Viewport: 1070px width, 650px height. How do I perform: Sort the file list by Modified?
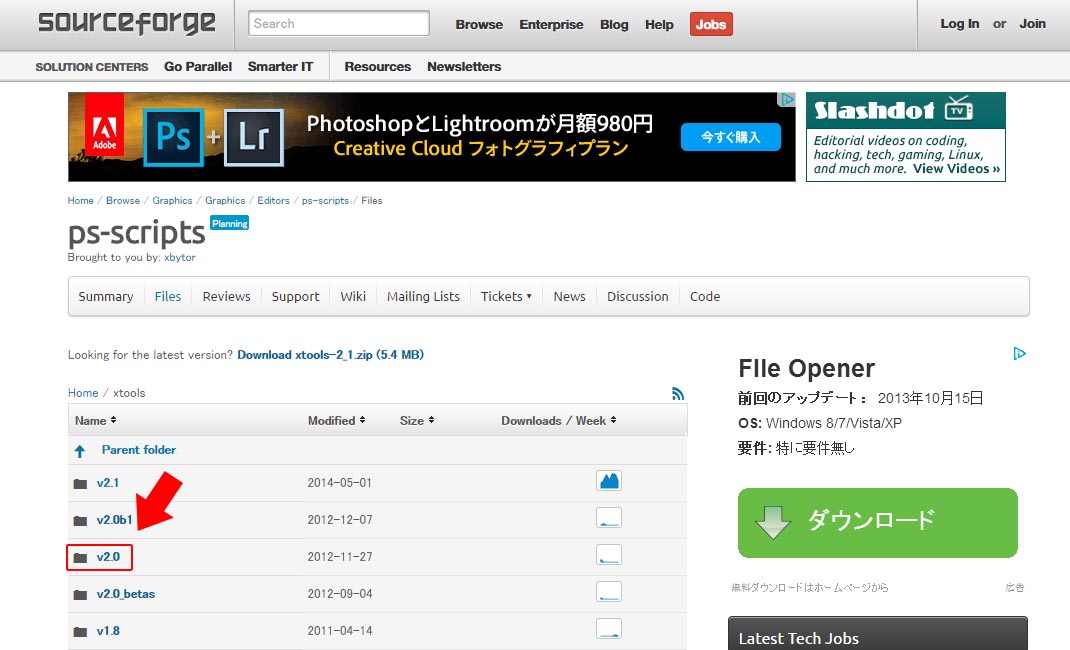[336, 421]
